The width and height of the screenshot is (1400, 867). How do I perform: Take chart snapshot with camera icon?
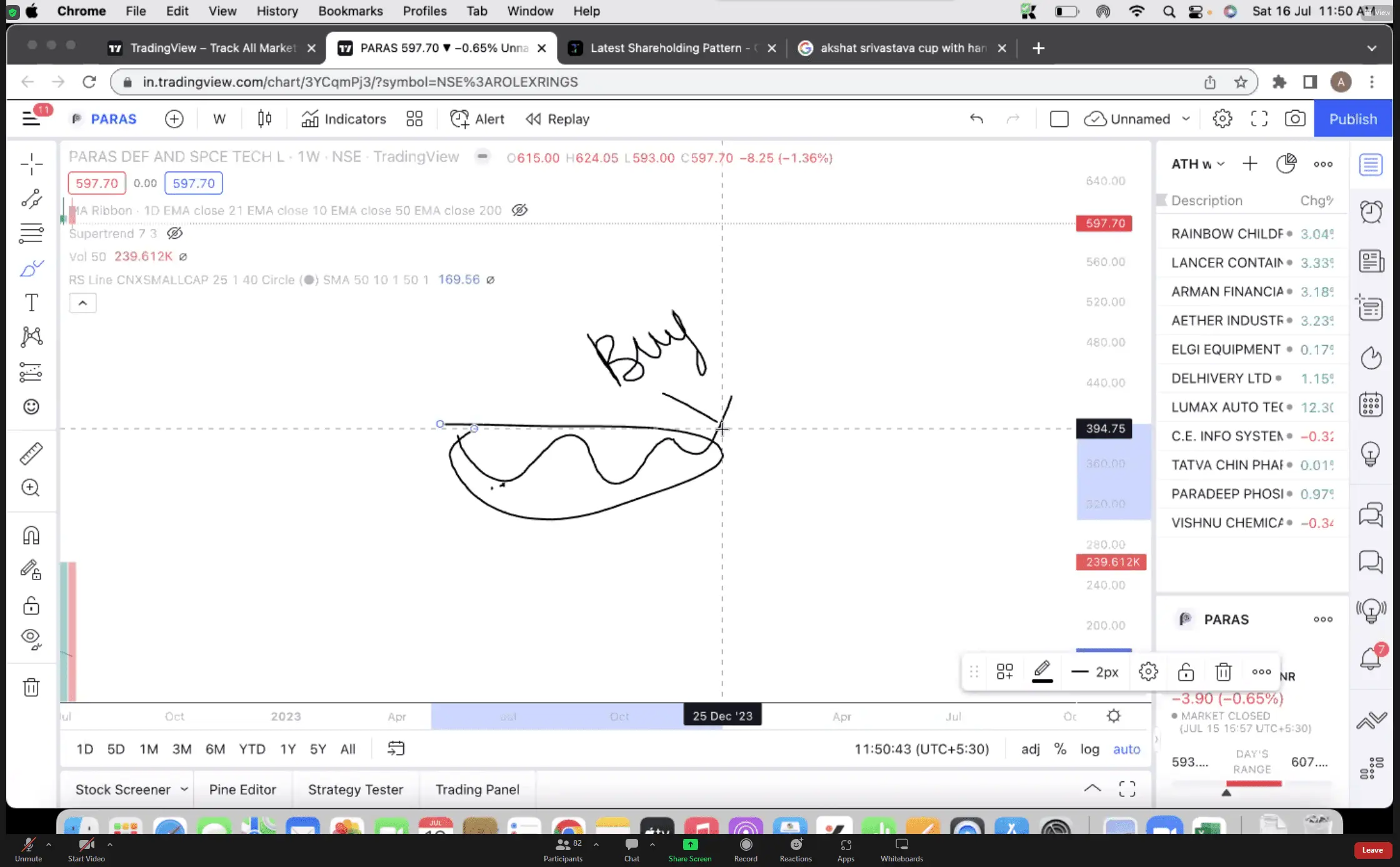[1294, 119]
